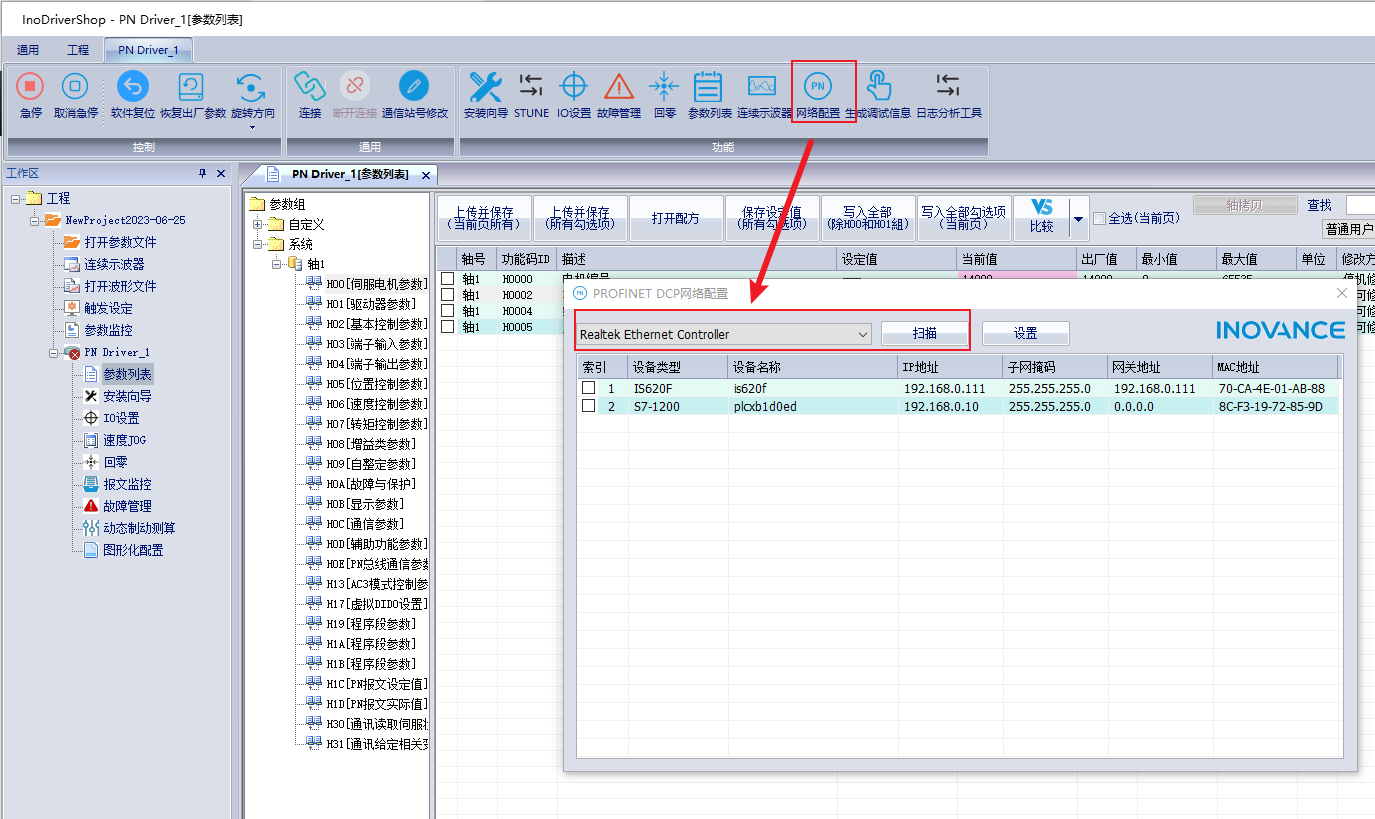Viewport: 1375px width, 819px height.
Task: Select 连续示波器 in the workspace tree
Action: (114, 264)
